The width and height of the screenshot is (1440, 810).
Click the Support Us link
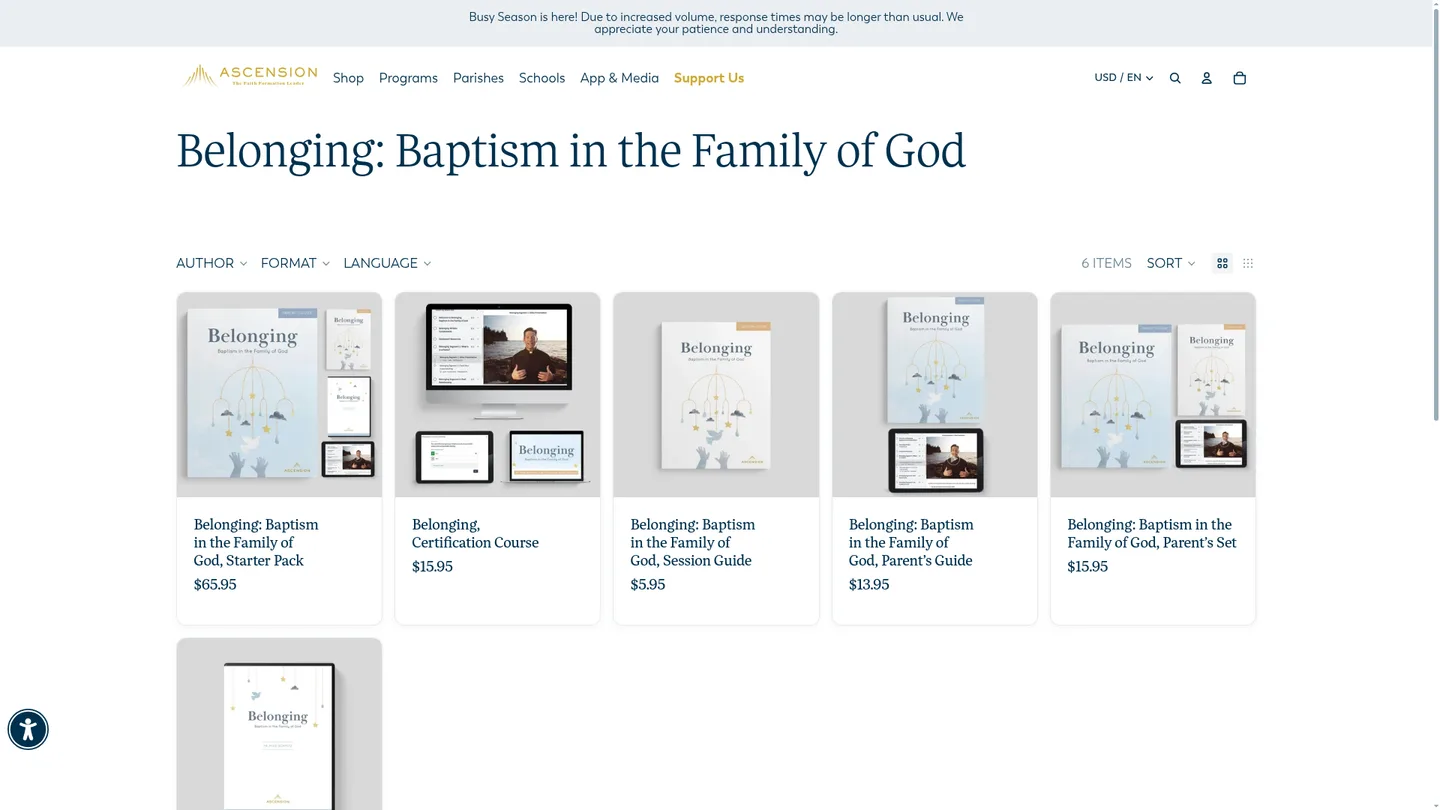pos(709,78)
